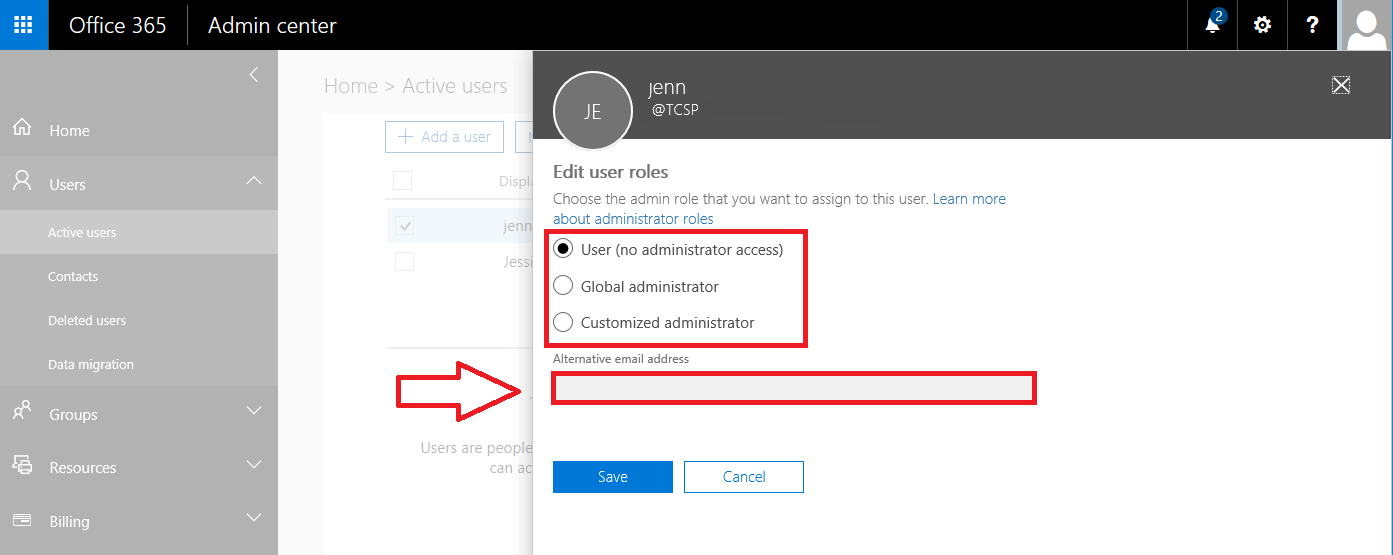
Task: Collapse the Users section chevron
Action: (x=254, y=181)
